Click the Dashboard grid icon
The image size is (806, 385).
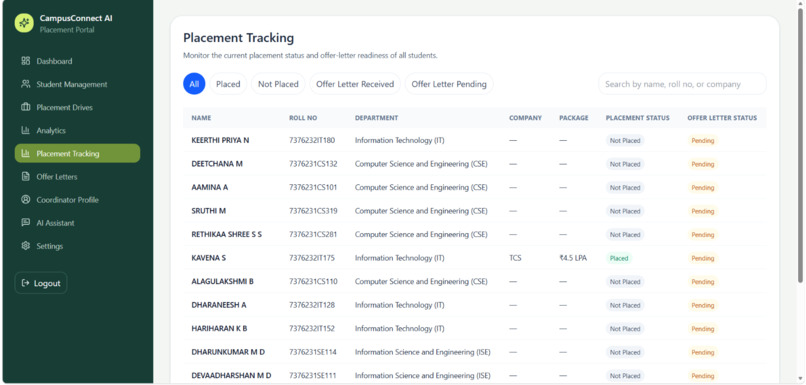click(x=26, y=61)
